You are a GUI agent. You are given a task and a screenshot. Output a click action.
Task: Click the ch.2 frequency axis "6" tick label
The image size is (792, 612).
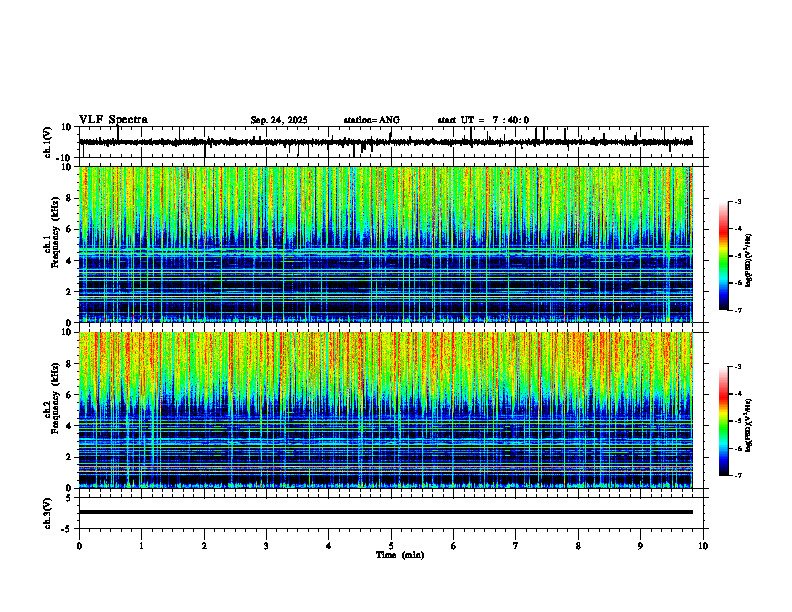click(70, 395)
